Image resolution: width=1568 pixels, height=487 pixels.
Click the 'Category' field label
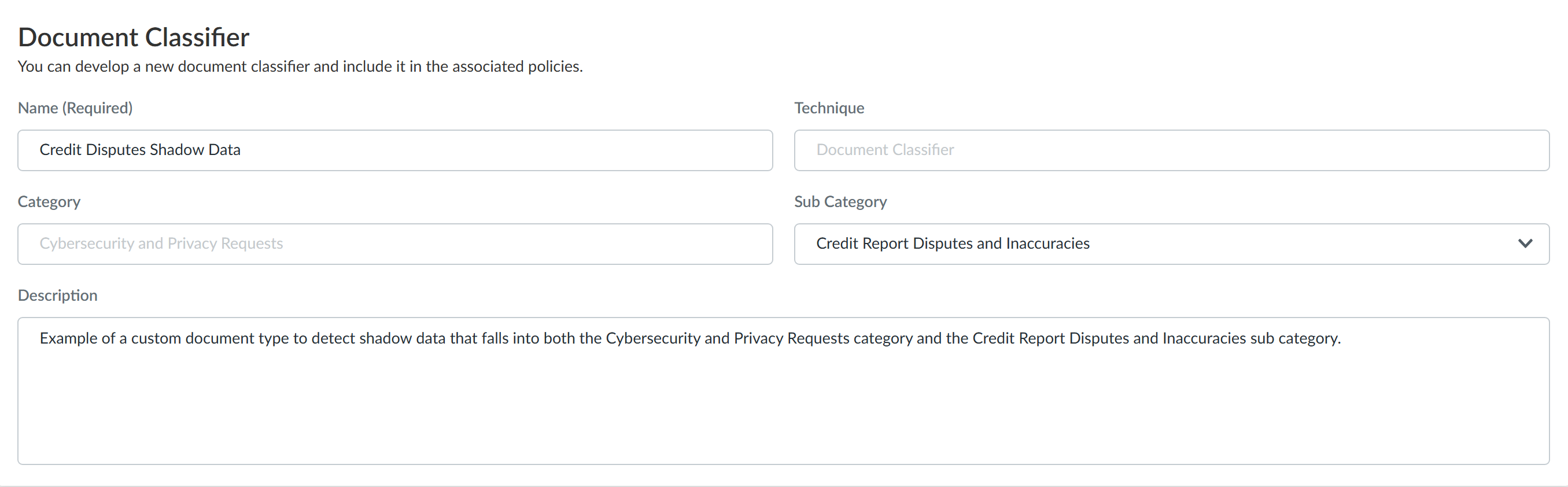[49, 201]
